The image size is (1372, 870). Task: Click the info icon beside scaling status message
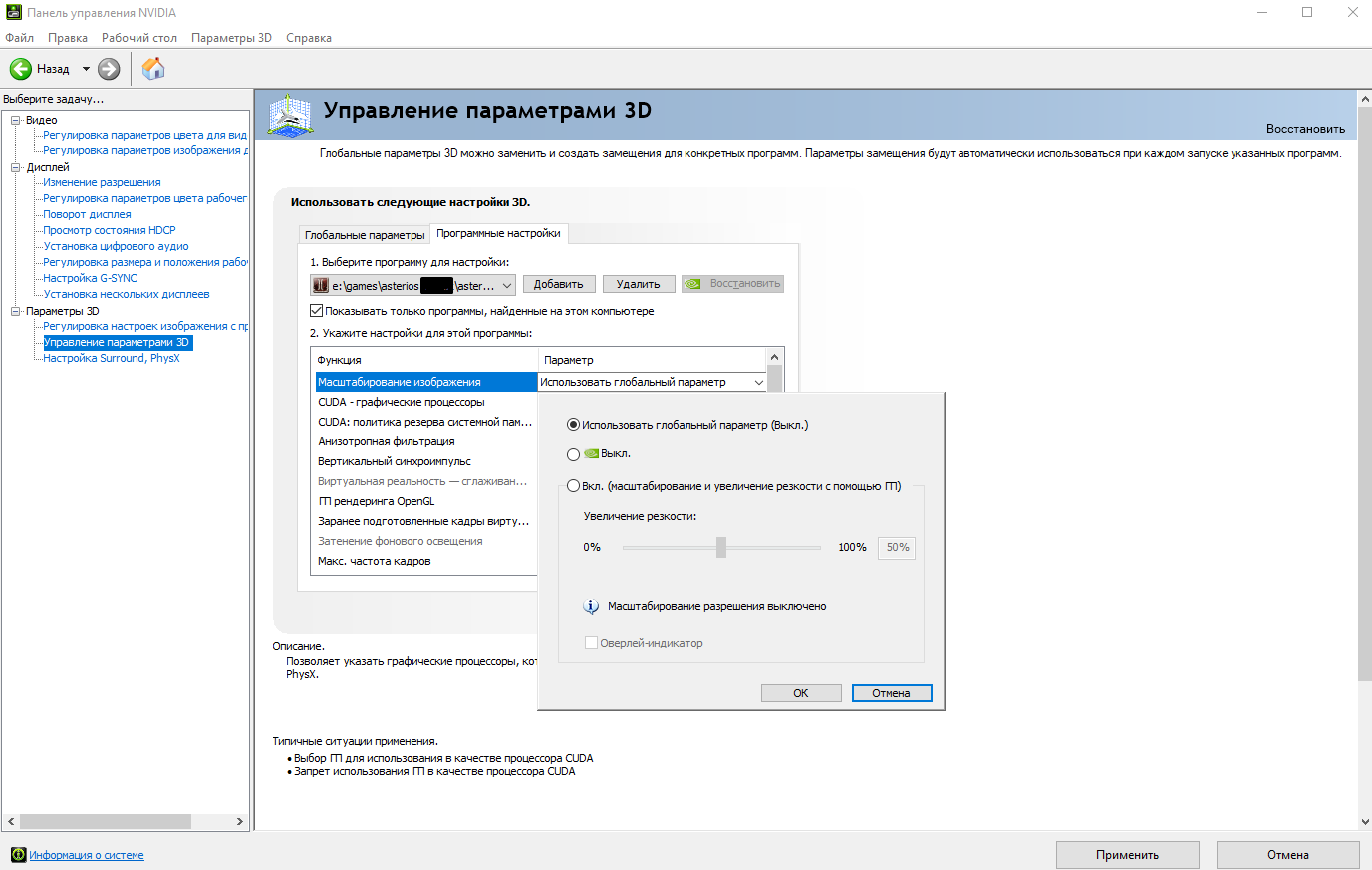(x=591, y=606)
